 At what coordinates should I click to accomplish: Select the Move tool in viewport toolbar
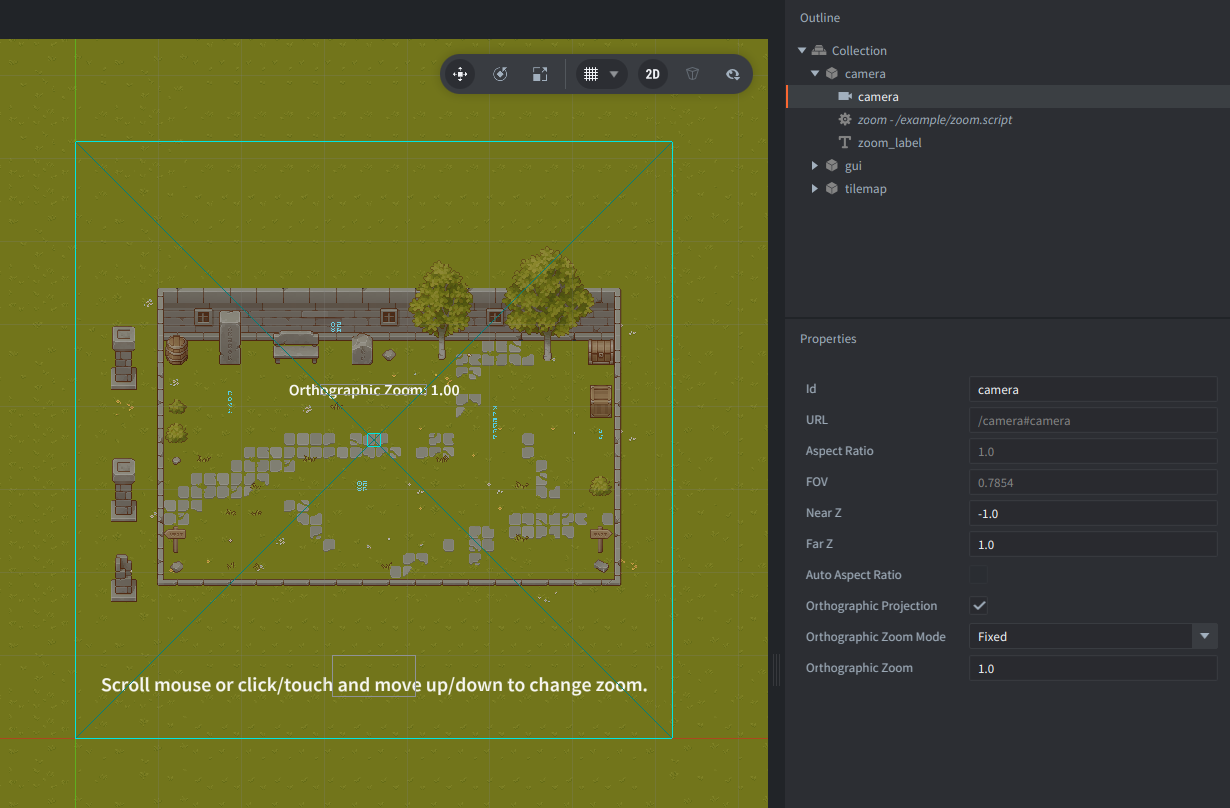(x=460, y=74)
